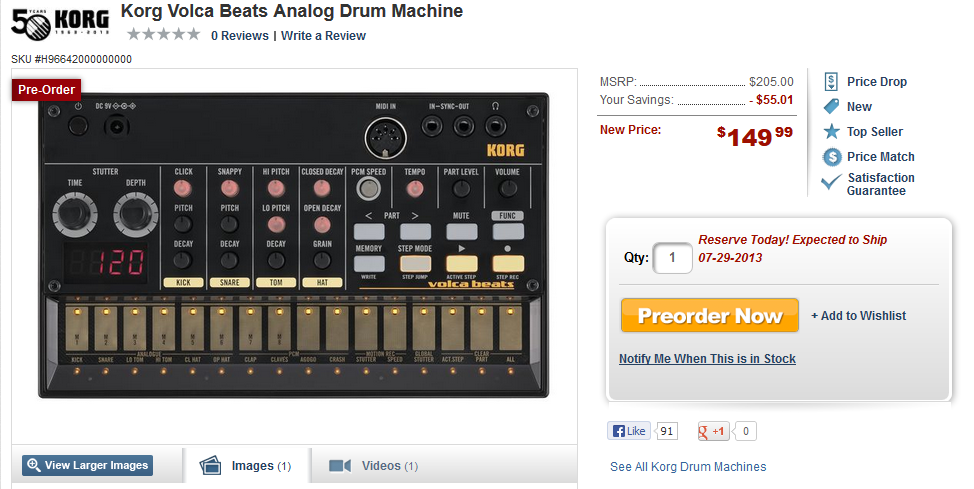Open Notify Me When This is in Stock
The width and height of the screenshot is (974, 489).
point(707,359)
